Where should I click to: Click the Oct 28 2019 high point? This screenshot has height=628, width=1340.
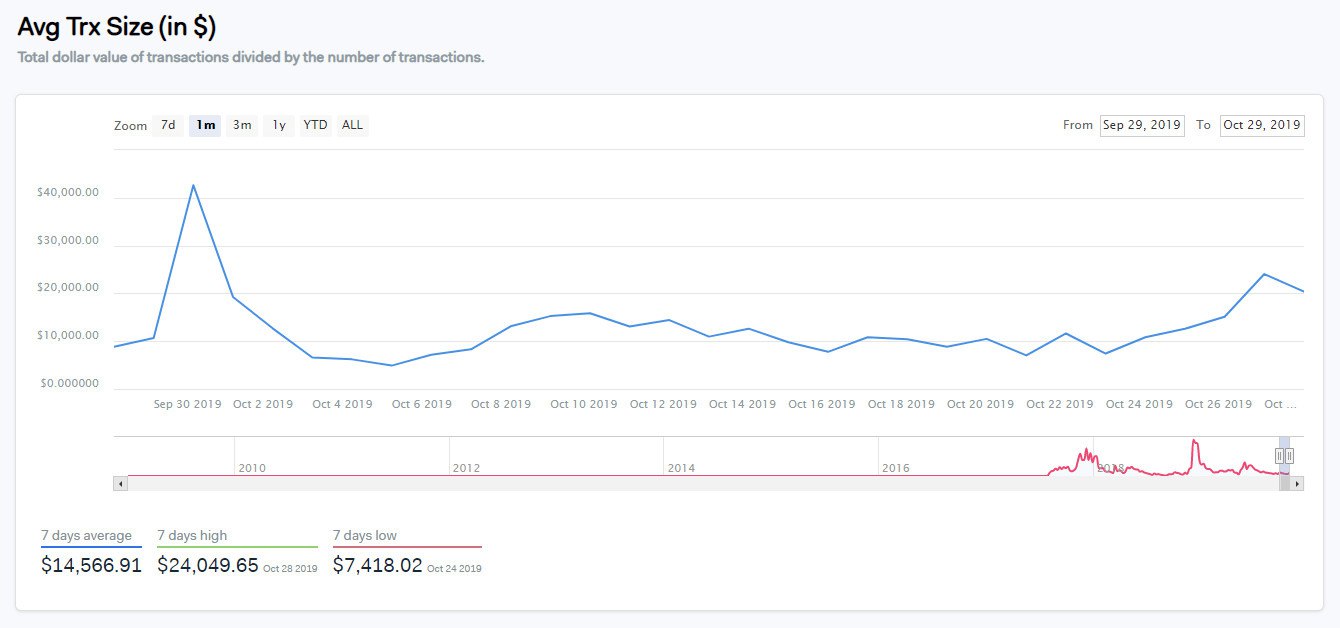[x=1264, y=274]
